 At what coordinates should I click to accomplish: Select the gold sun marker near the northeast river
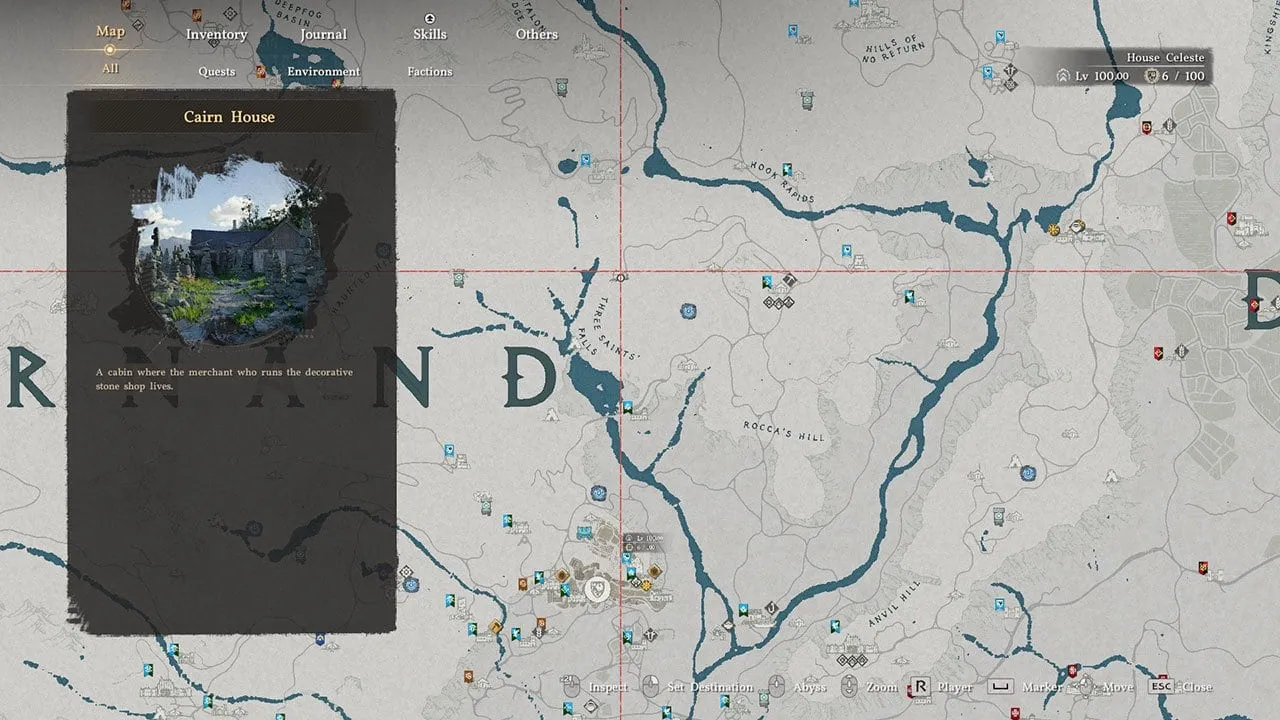click(1053, 229)
